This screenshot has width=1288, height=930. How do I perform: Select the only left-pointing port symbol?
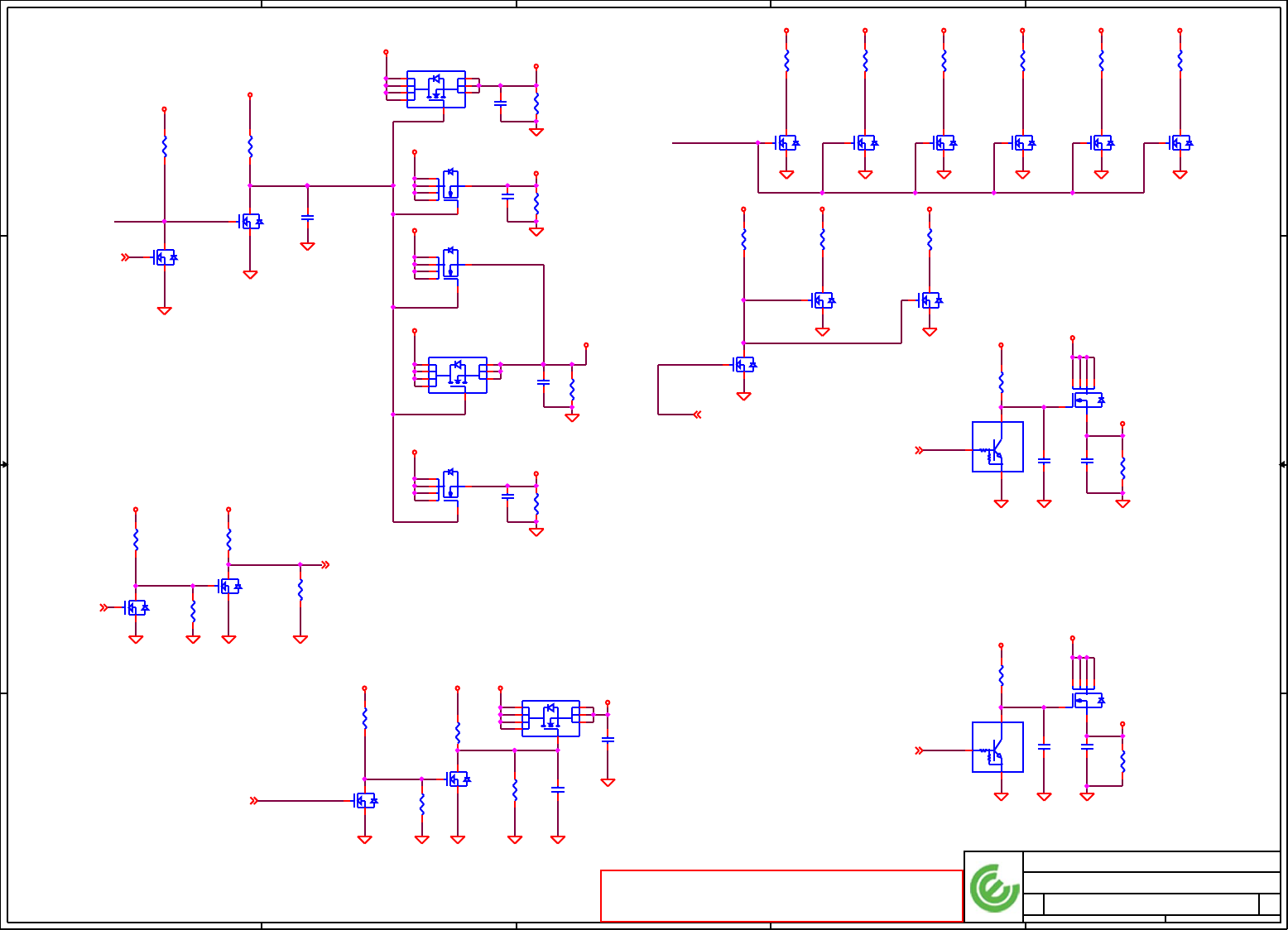tap(697, 415)
